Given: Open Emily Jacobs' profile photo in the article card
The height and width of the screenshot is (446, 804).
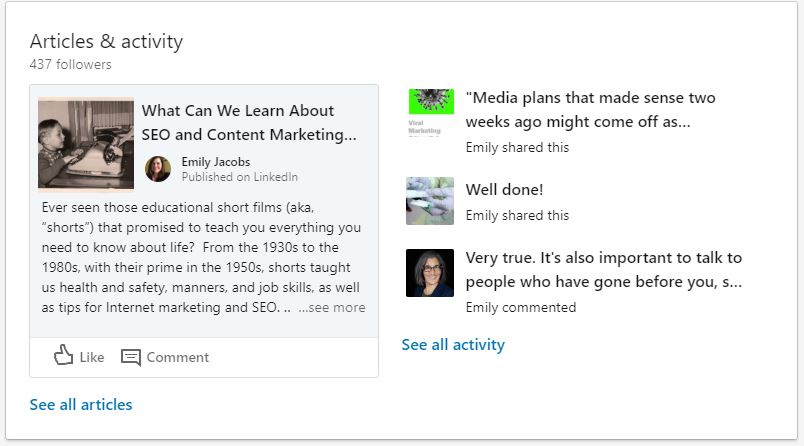Looking at the screenshot, I should (158, 169).
